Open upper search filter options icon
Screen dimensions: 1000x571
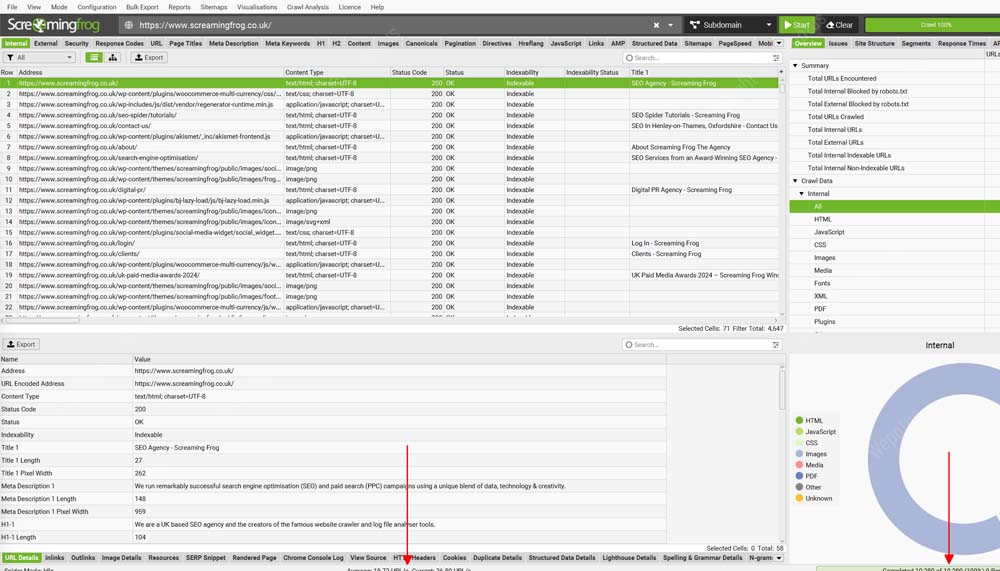coord(776,57)
